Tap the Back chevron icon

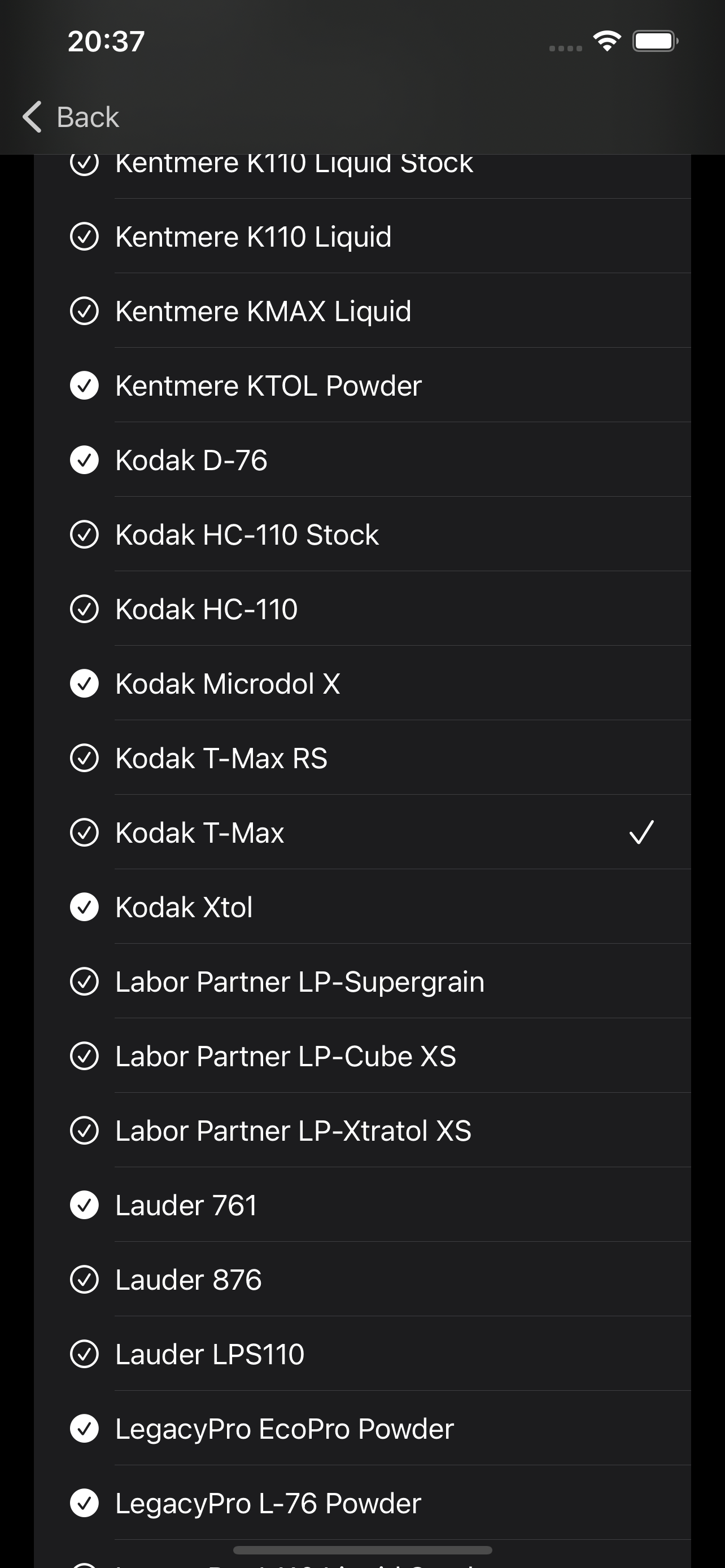[x=32, y=116]
